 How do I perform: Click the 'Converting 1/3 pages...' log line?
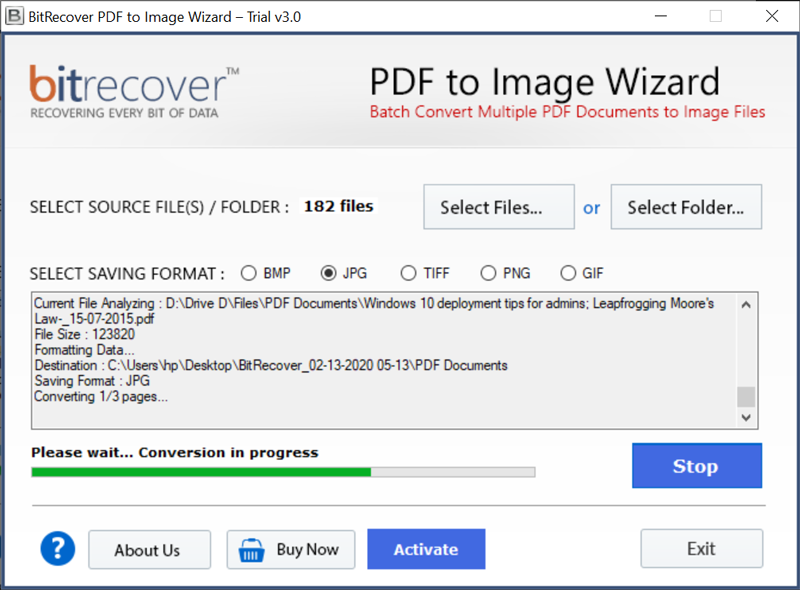(101, 397)
